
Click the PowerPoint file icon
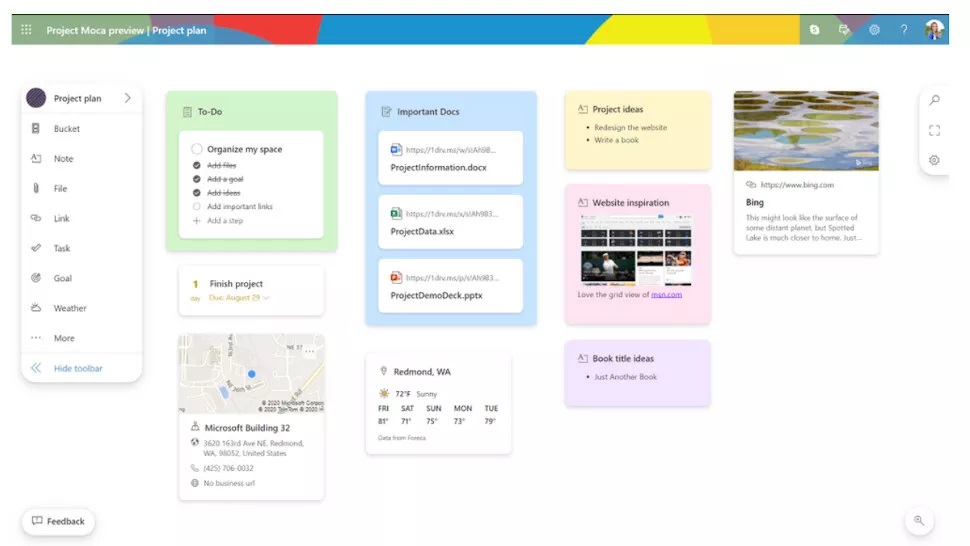(396, 278)
